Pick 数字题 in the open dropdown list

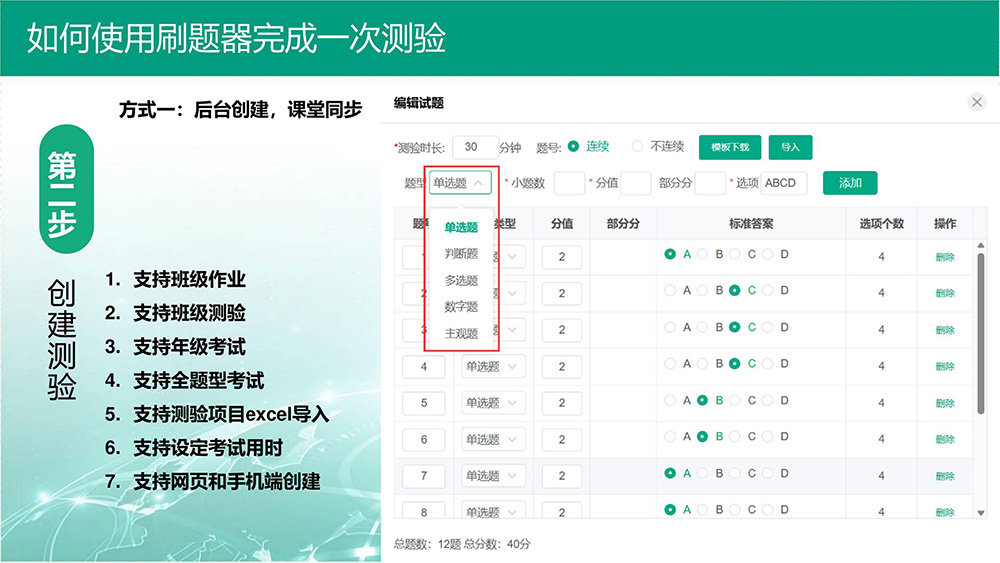(461, 307)
